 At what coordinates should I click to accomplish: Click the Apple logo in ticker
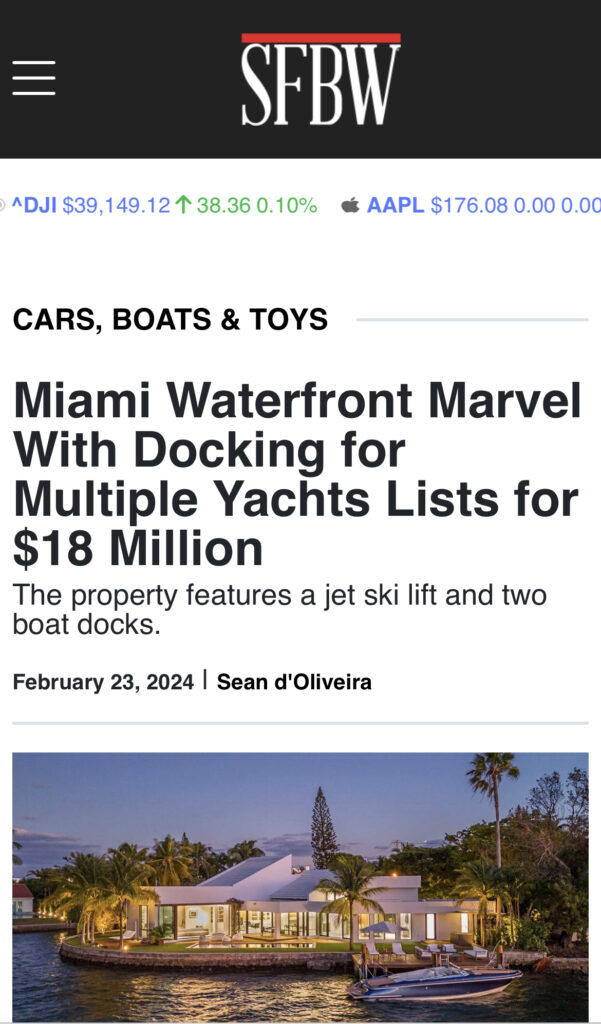pyautogui.click(x=350, y=206)
